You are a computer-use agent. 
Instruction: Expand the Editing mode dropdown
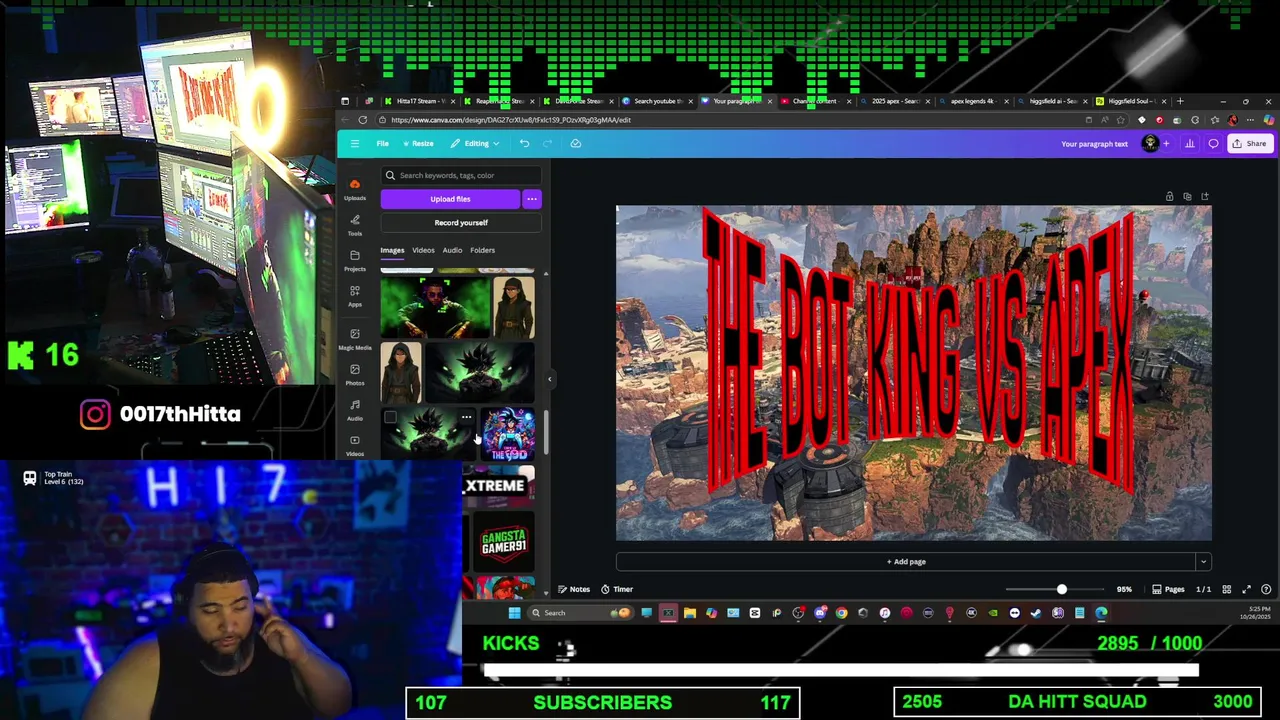click(474, 144)
